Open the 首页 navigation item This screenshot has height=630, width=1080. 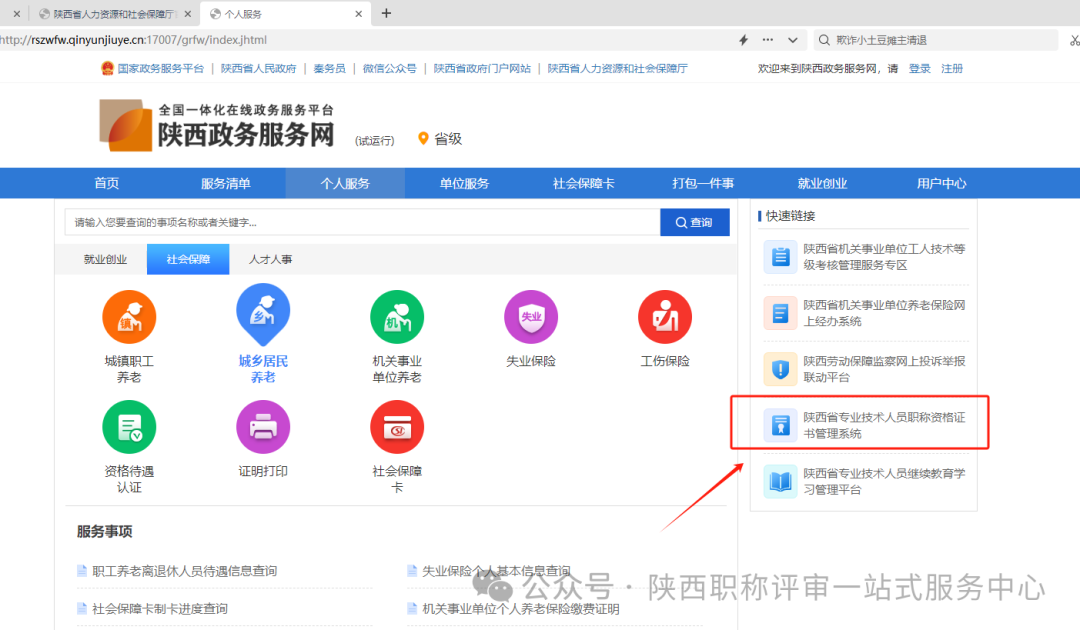[107, 183]
